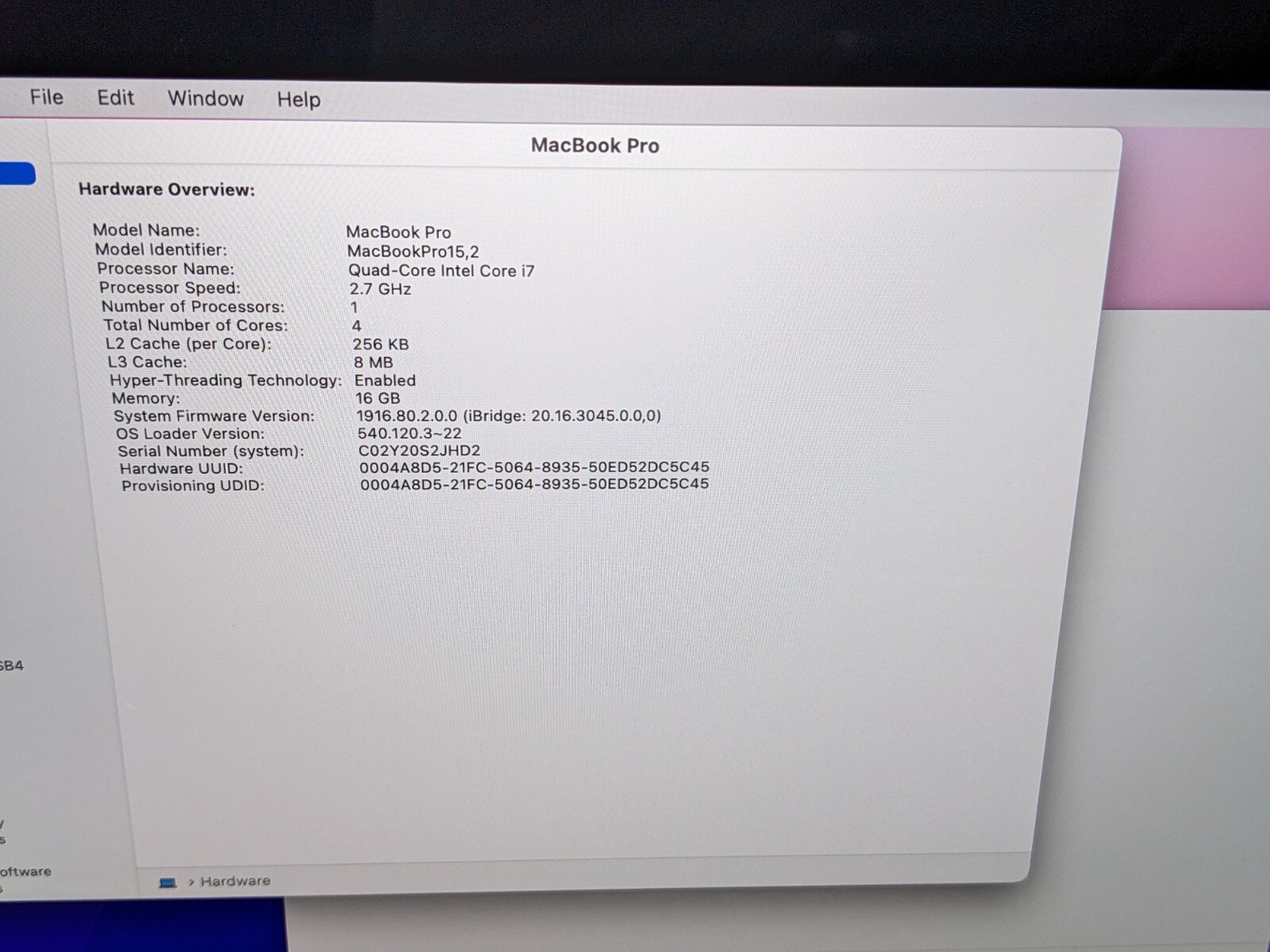The image size is (1270, 952).
Task: Open the Edit menu
Action: coord(115,98)
